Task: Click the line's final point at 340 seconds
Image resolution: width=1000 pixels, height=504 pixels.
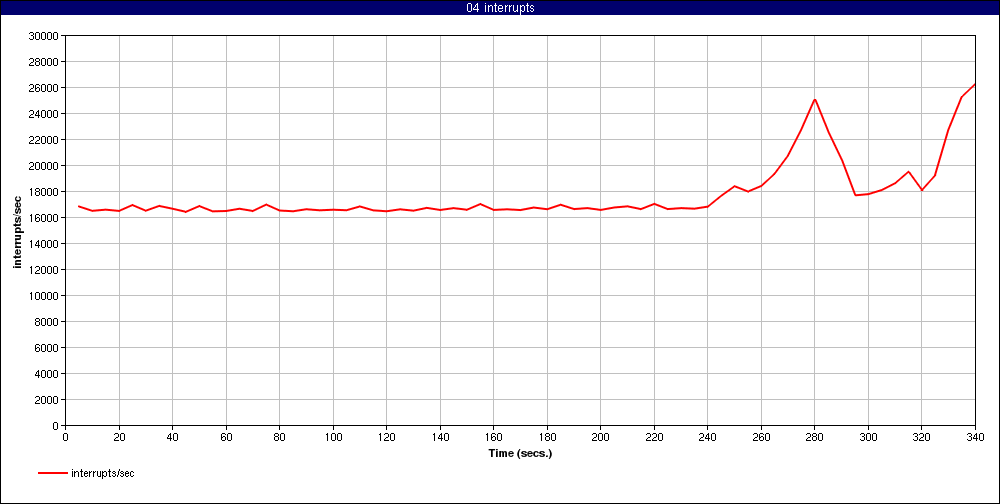Action: [975, 84]
